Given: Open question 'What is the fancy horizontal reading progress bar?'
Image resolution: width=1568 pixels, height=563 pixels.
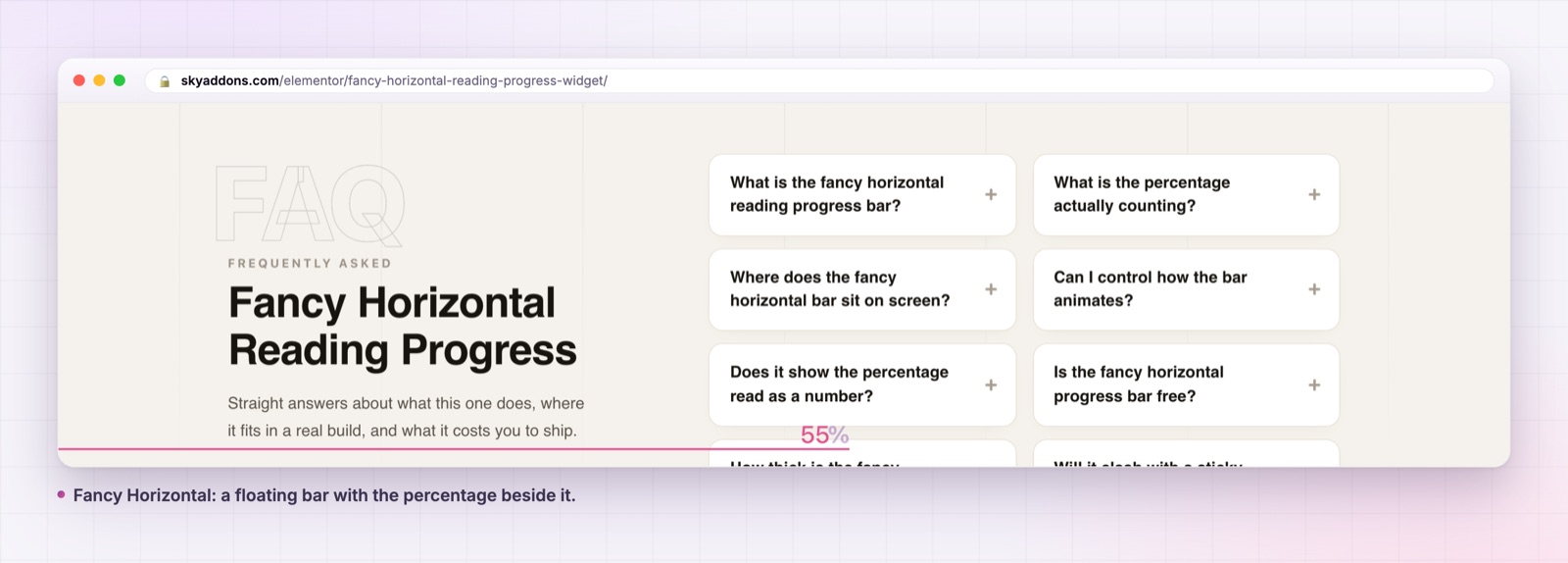Looking at the screenshot, I should pyautogui.click(x=862, y=194).
